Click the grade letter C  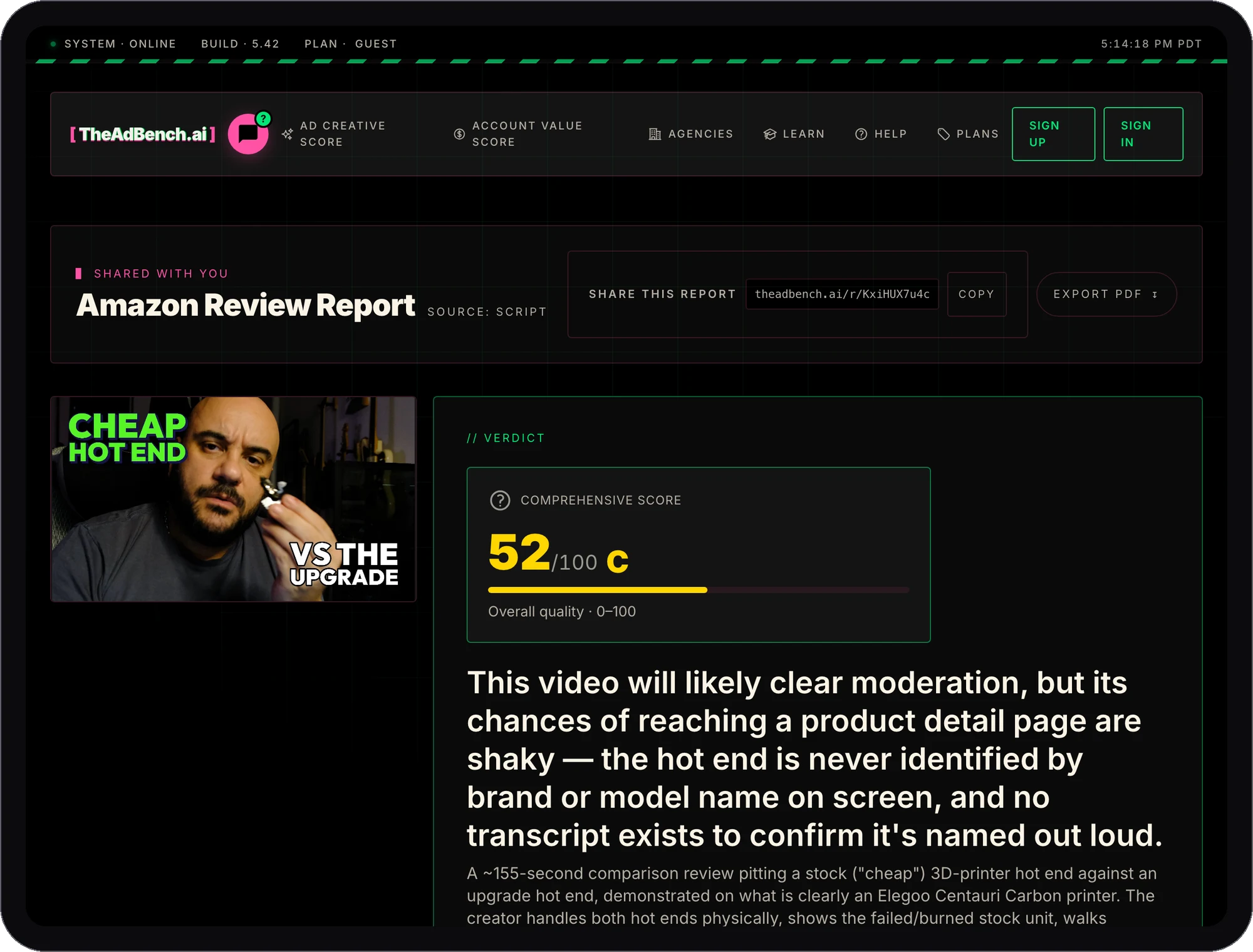coord(617,561)
